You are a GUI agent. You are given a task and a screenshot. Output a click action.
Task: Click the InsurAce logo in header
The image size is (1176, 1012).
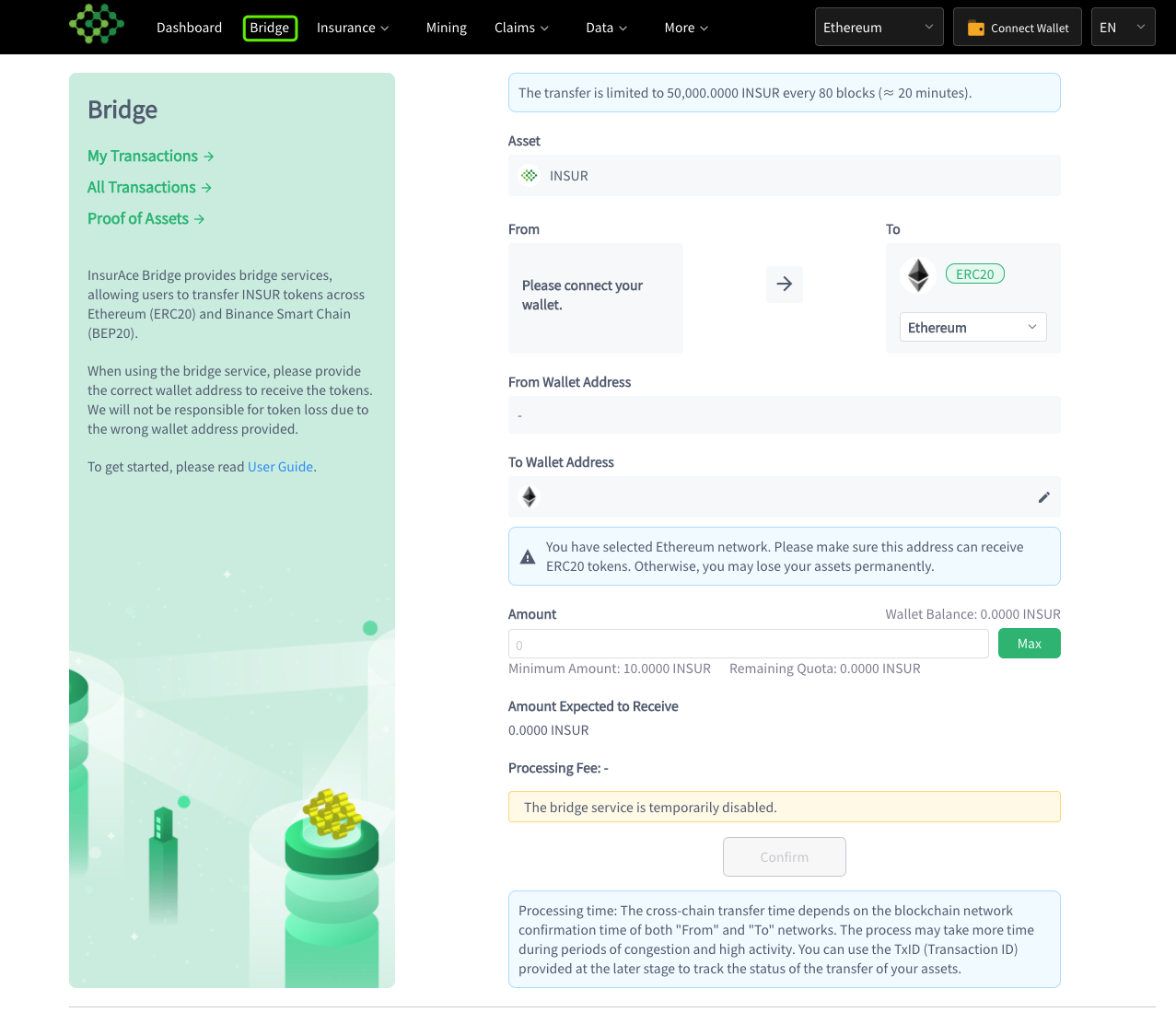coord(97,25)
